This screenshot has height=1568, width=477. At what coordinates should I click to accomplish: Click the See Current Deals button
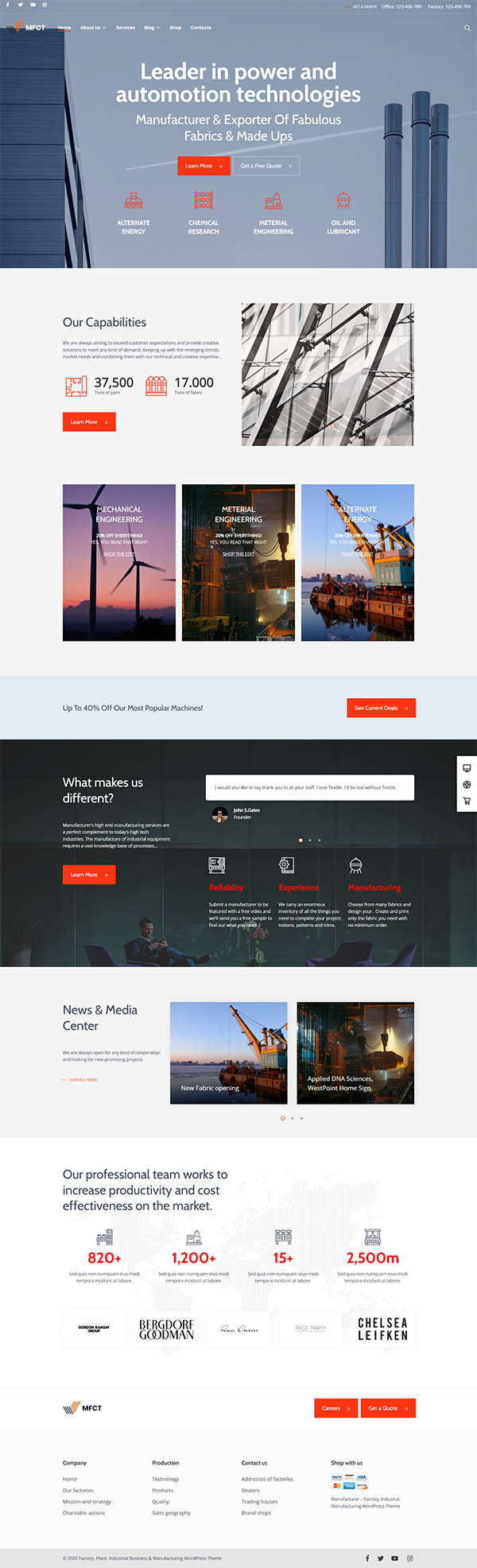click(x=381, y=708)
